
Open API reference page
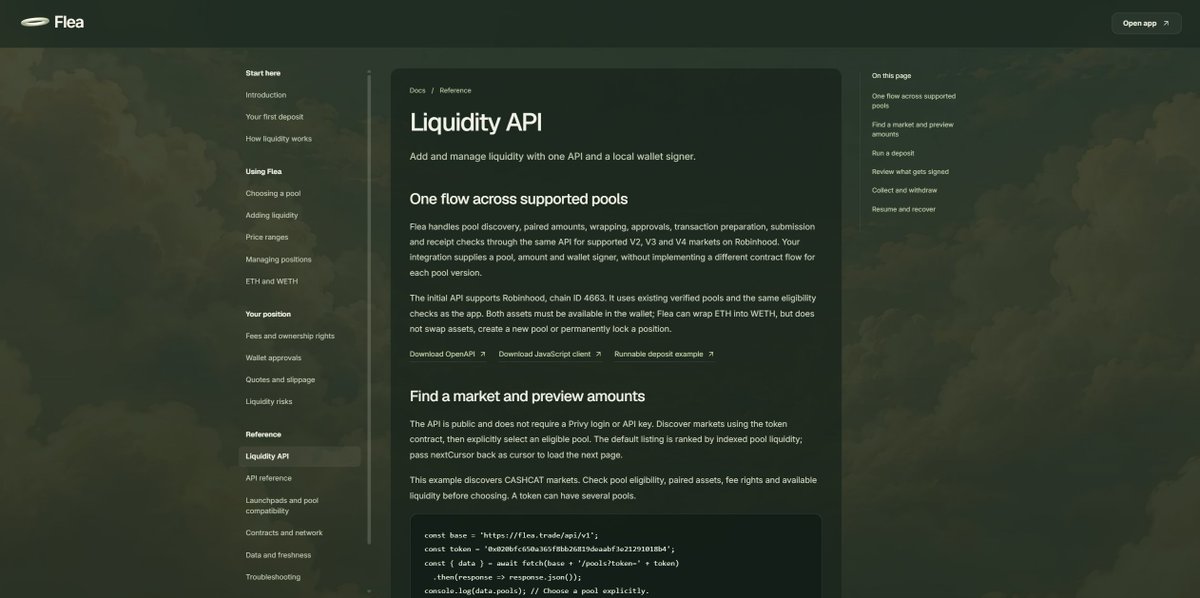pyautogui.click(x=269, y=478)
